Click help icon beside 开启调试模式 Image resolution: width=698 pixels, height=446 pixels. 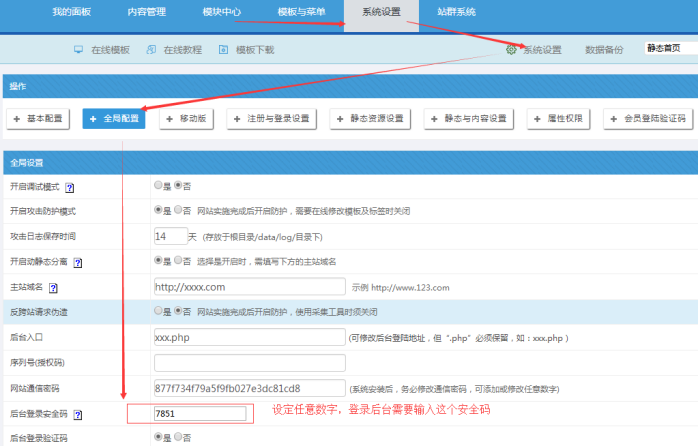pos(69,187)
